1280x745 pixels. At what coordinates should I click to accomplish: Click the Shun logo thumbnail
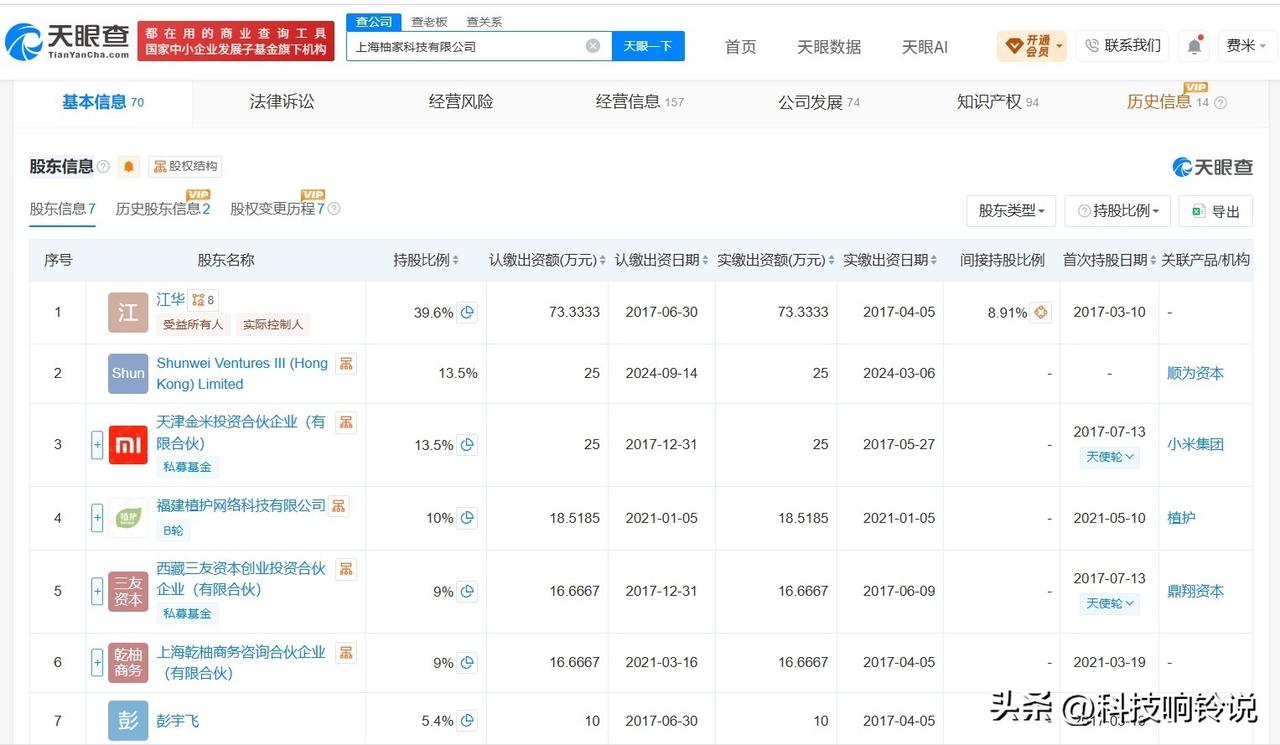[x=128, y=373]
